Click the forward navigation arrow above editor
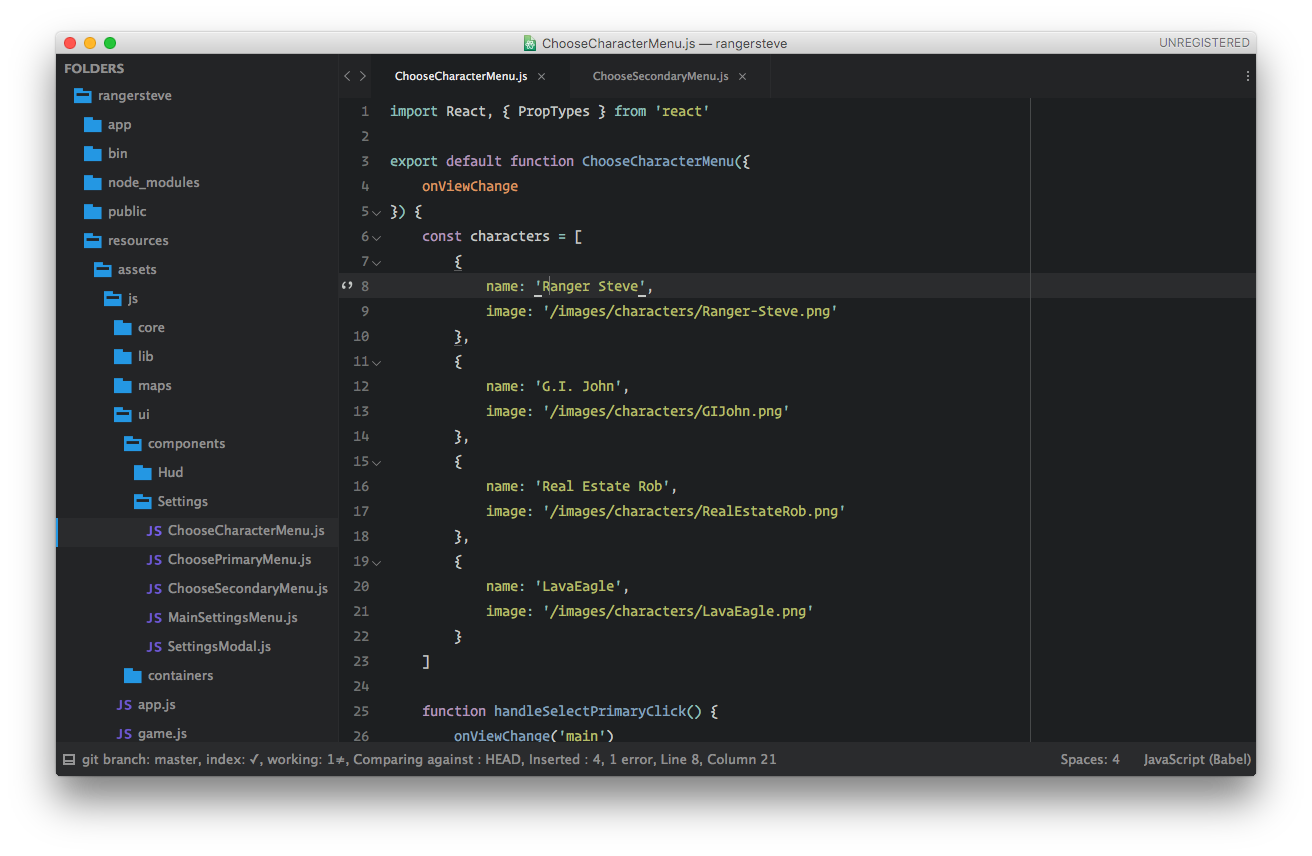 click(x=363, y=76)
